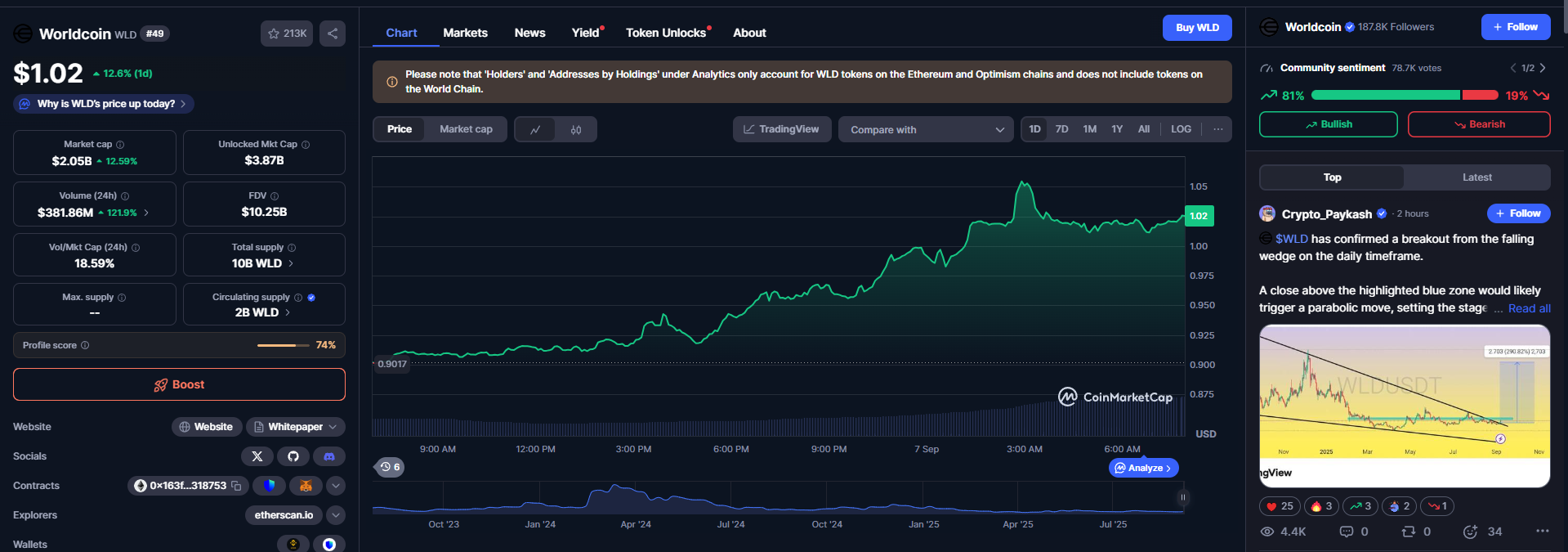
Task: Click the community sentiment bullish-bearish bar
Action: (1405, 96)
